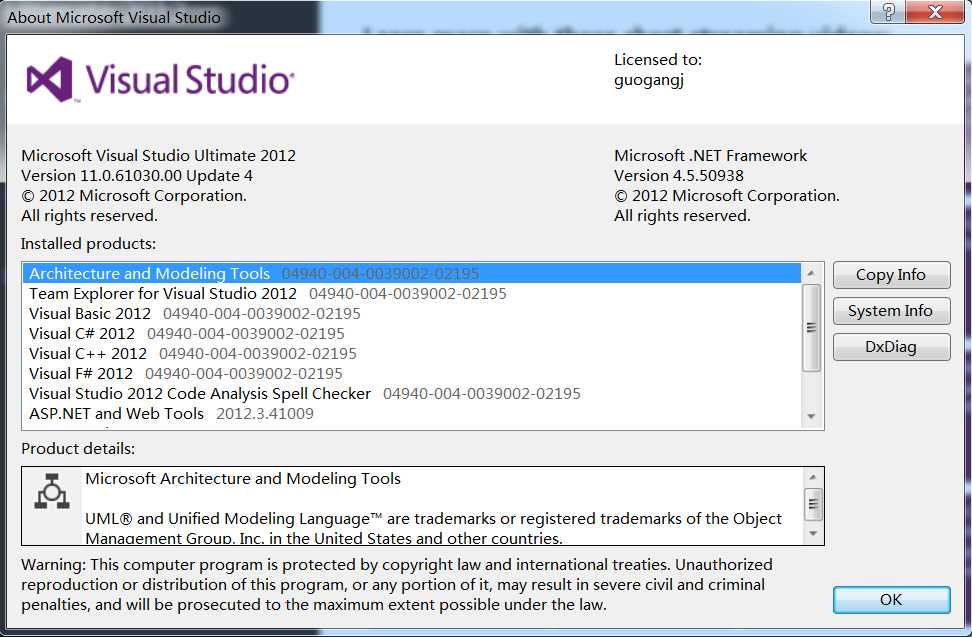Click product details scroll up arrow
This screenshot has width=972, height=637.
coord(813,477)
